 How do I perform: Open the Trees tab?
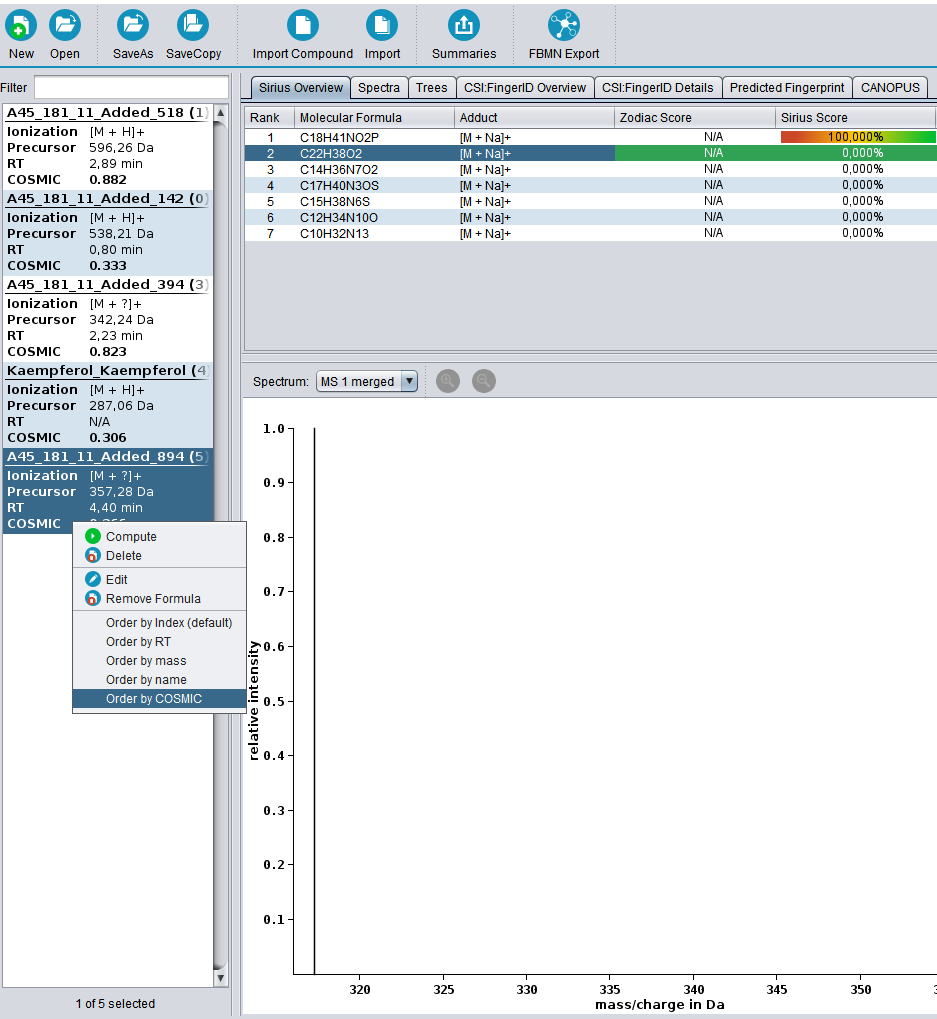click(431, 88)
